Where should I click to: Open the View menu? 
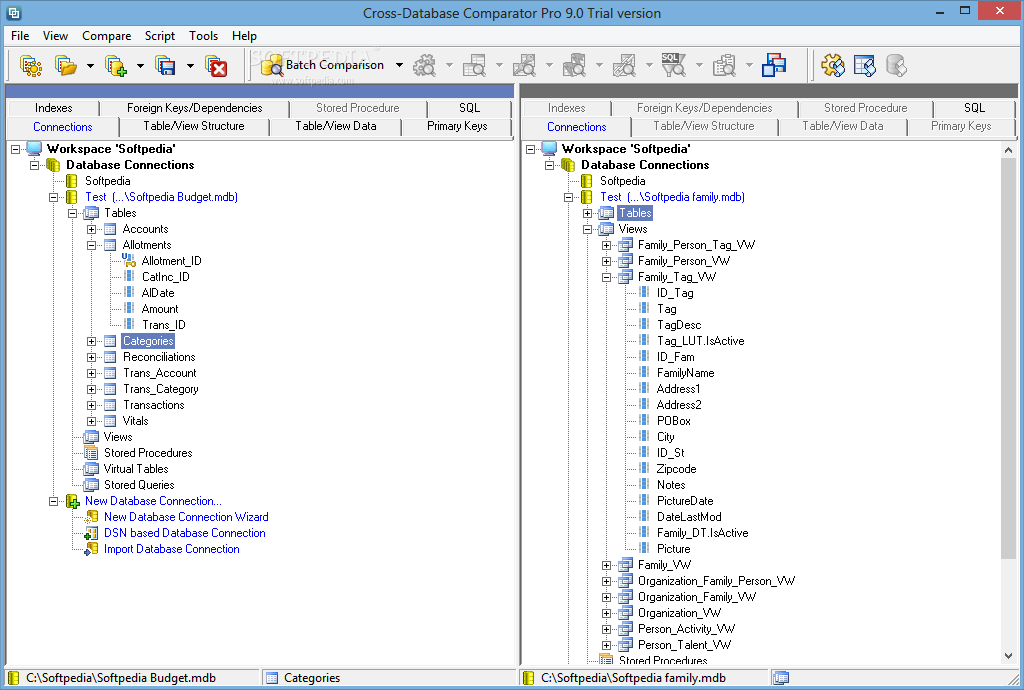pos(56,36)
